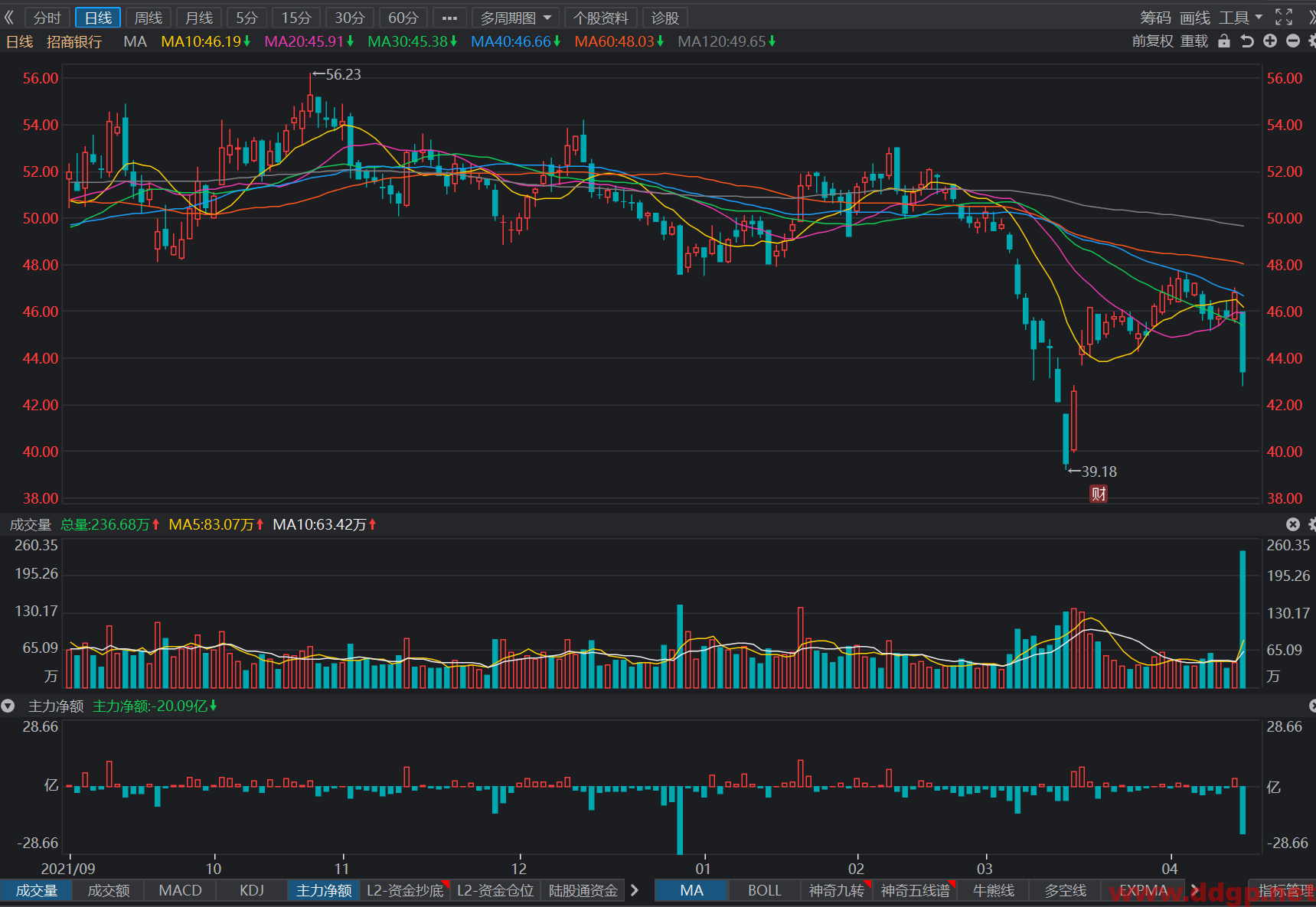The width and height of the screenshot is (1316, 907).
Task: Select the BOLL overlay indicator
Action: [x=764, y=890]
